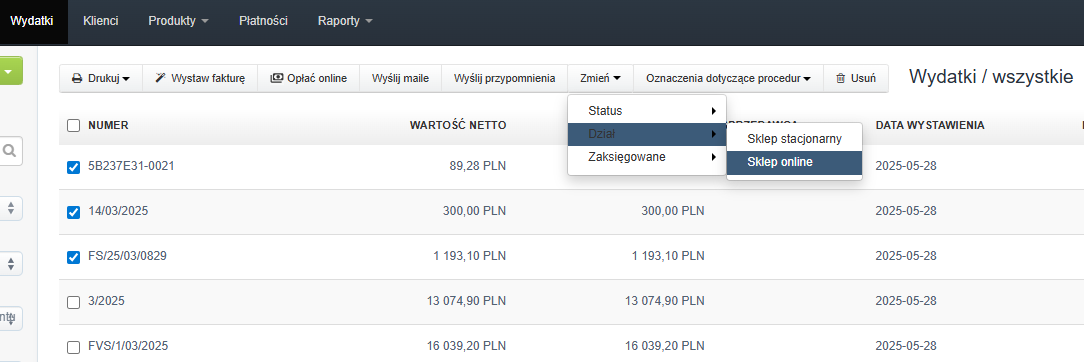This screenshot has width=1084, height=362.
Task: Click the printer icon on Drukuj
Action: [77, 79]
